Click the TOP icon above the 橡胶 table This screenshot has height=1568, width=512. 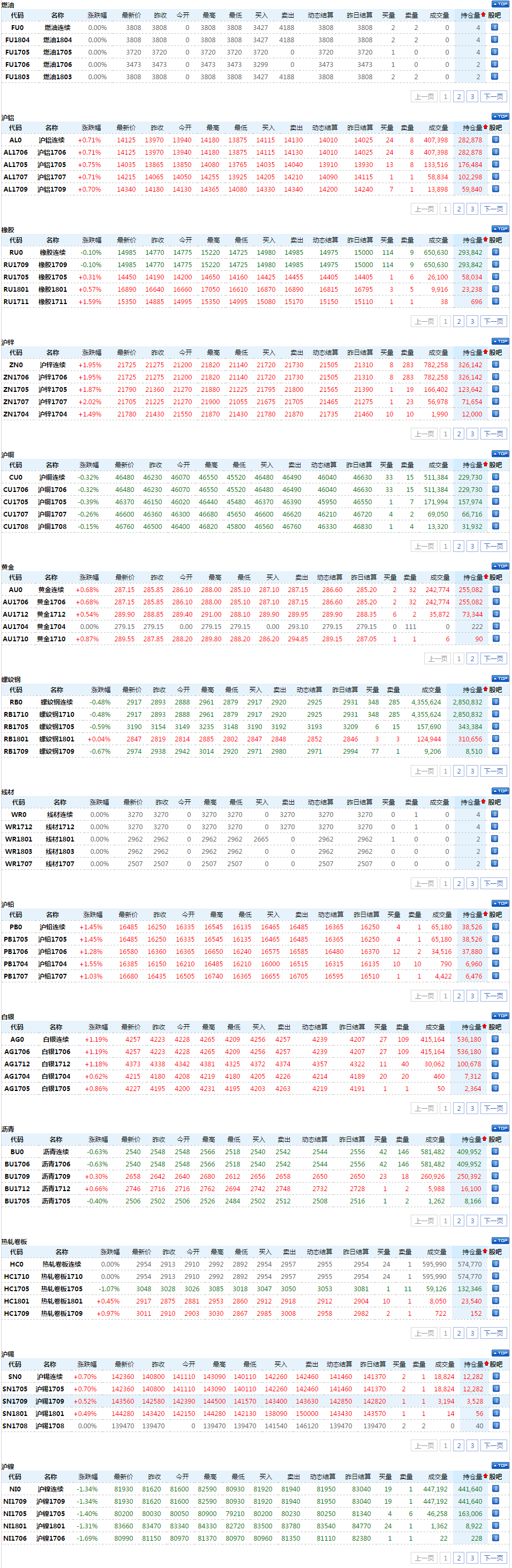coord(500,229)
